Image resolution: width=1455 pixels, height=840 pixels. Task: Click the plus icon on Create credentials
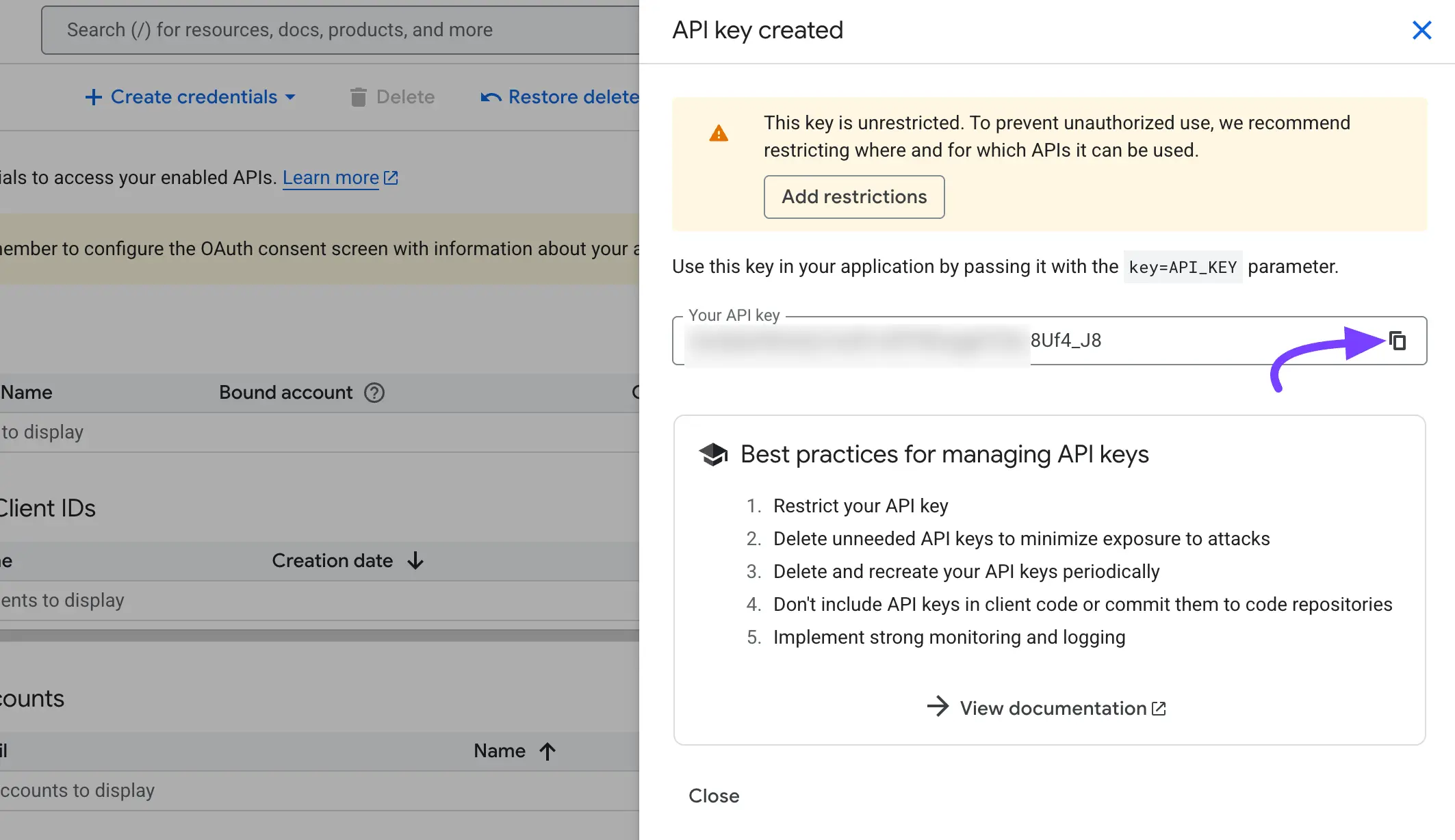coord(93,96)
